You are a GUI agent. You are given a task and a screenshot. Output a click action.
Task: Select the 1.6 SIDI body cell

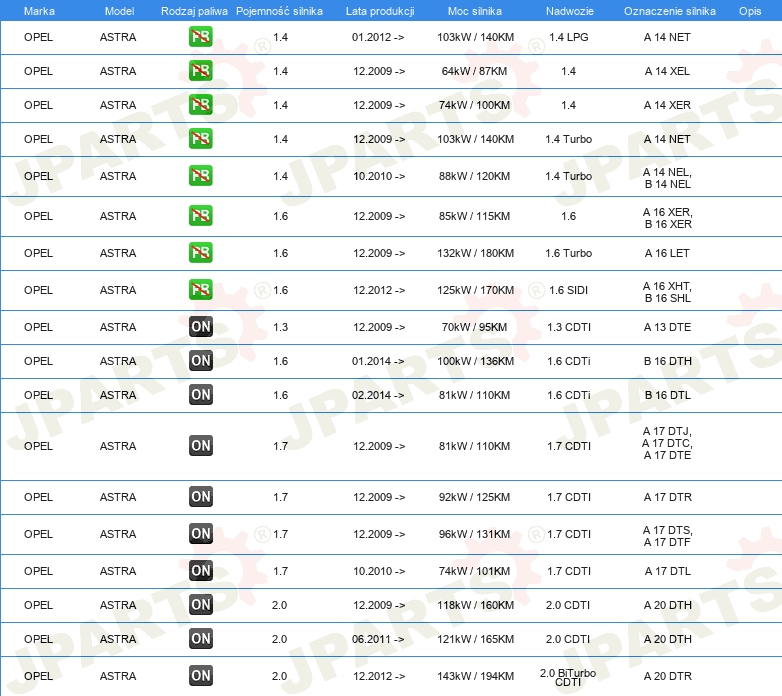point(569,290)
